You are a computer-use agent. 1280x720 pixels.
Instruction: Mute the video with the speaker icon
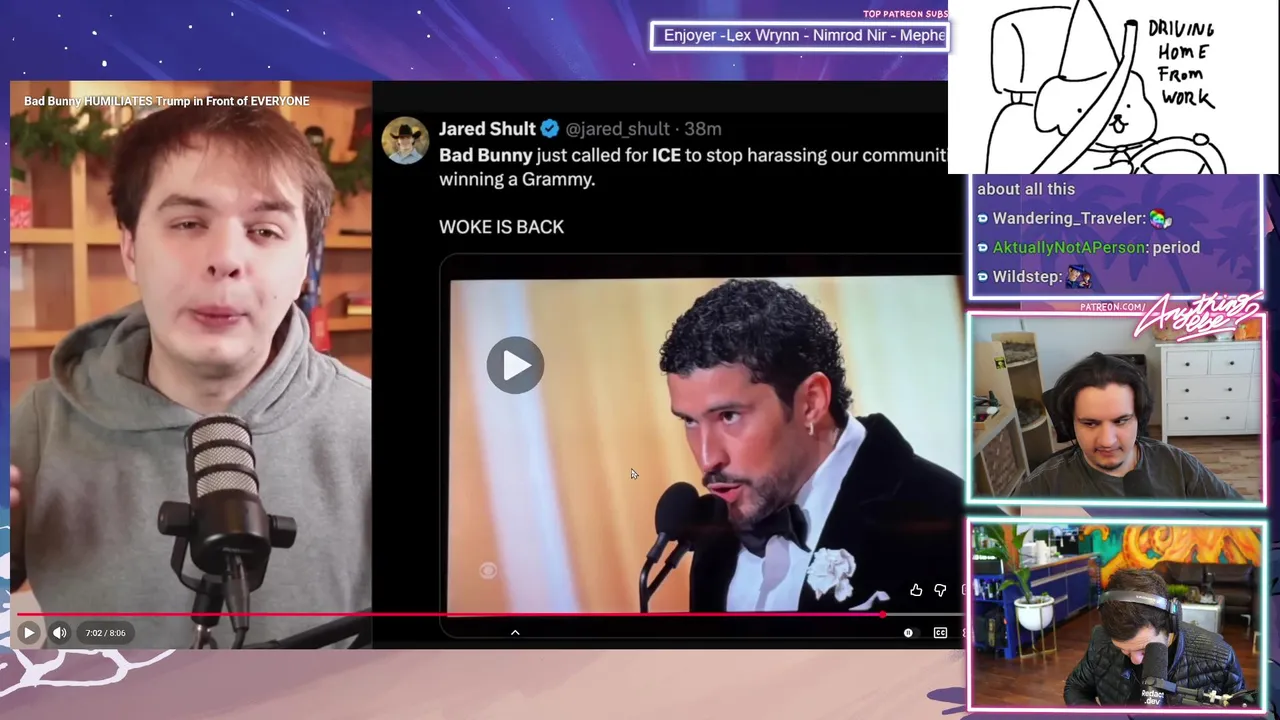click(59, 632)
